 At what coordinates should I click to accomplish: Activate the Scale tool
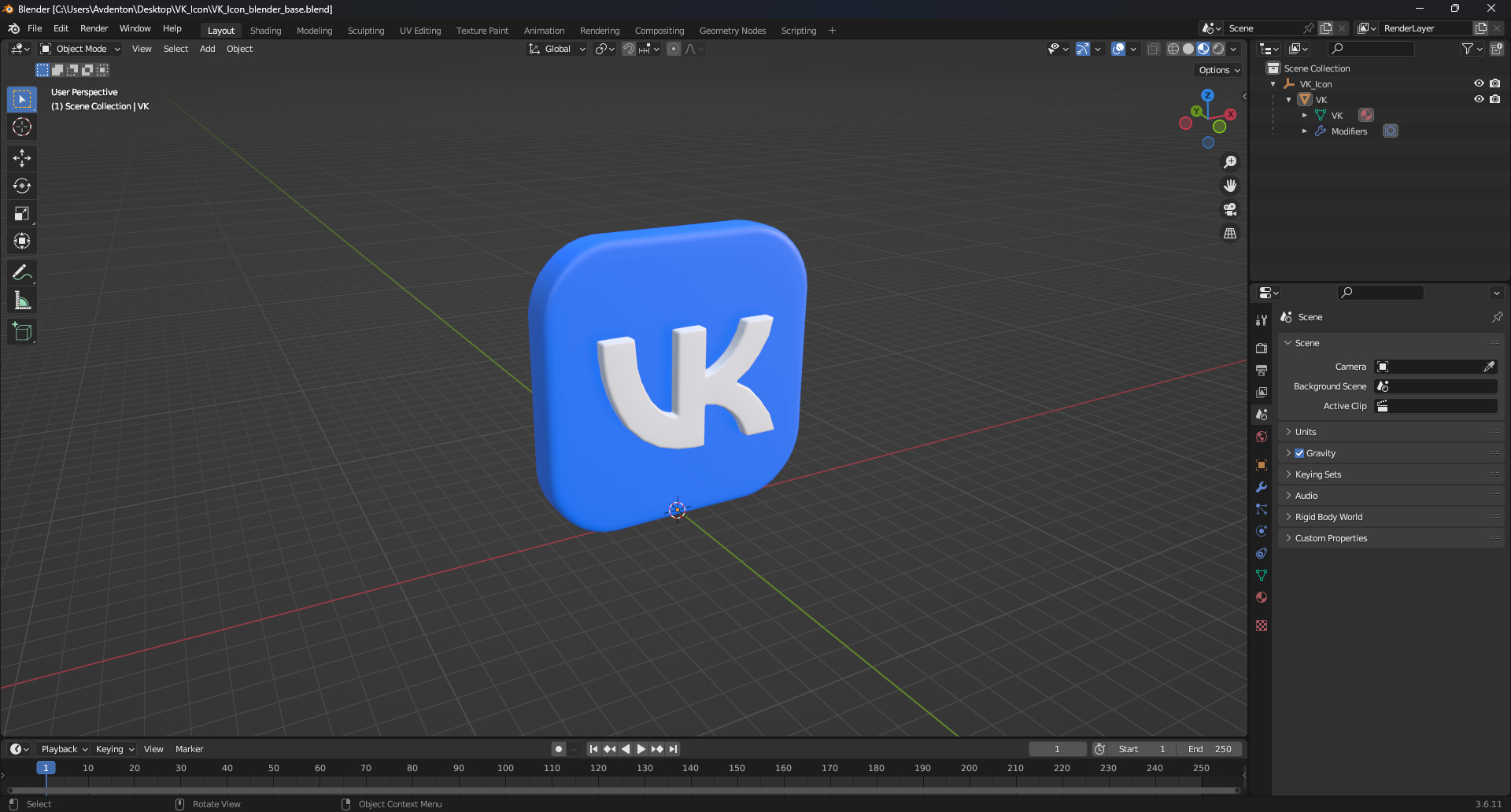click(22, 213)
